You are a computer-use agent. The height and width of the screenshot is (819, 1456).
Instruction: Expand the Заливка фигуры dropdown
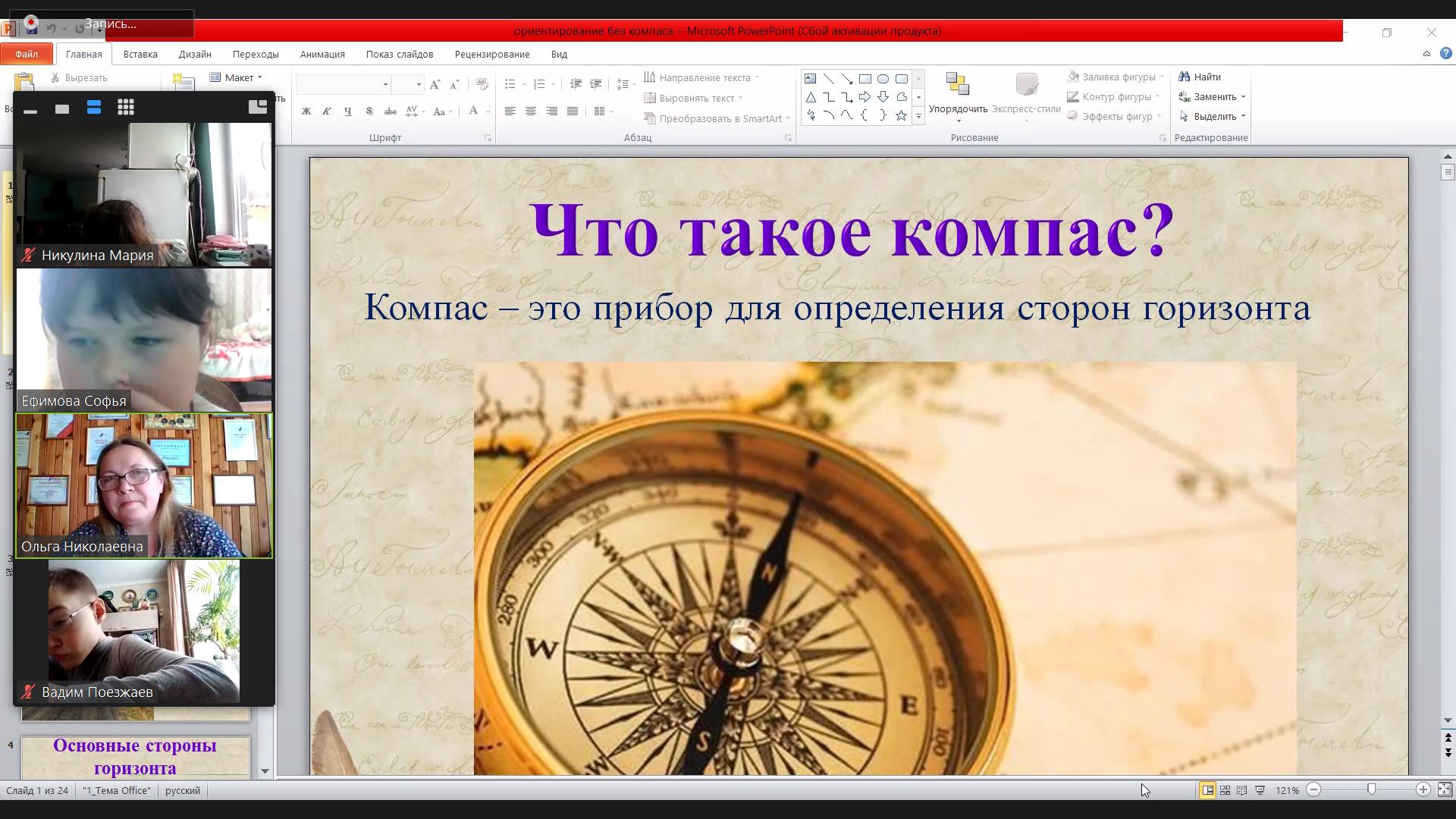point(1162,77)
